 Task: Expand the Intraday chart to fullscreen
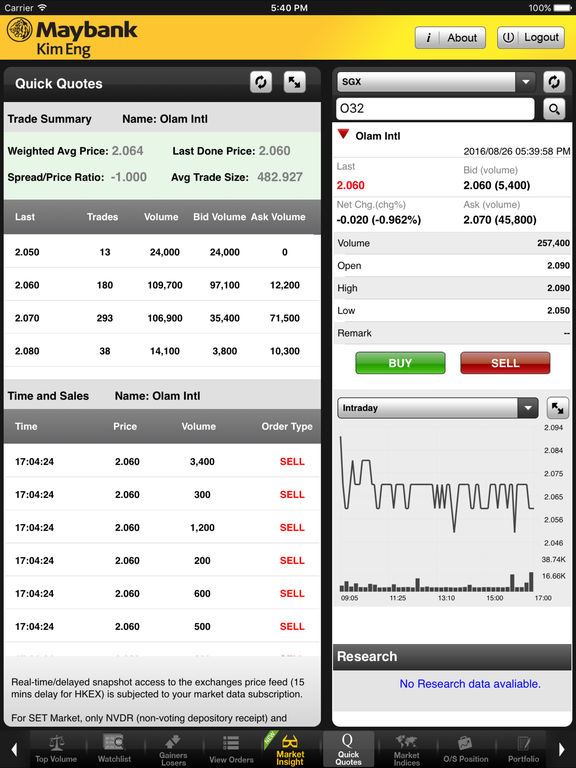coord(557,408)
